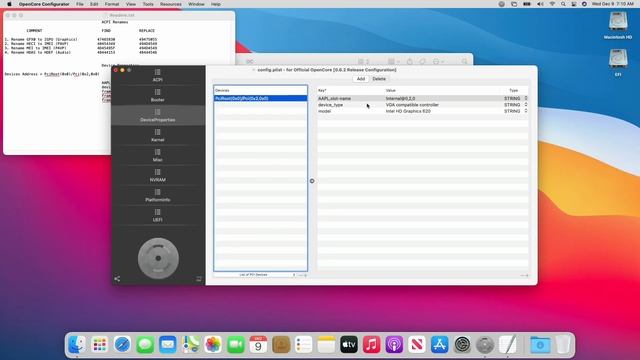Screen dimensions: 640x360
Task: Open the Edit menu
Action: pos(94,4)
